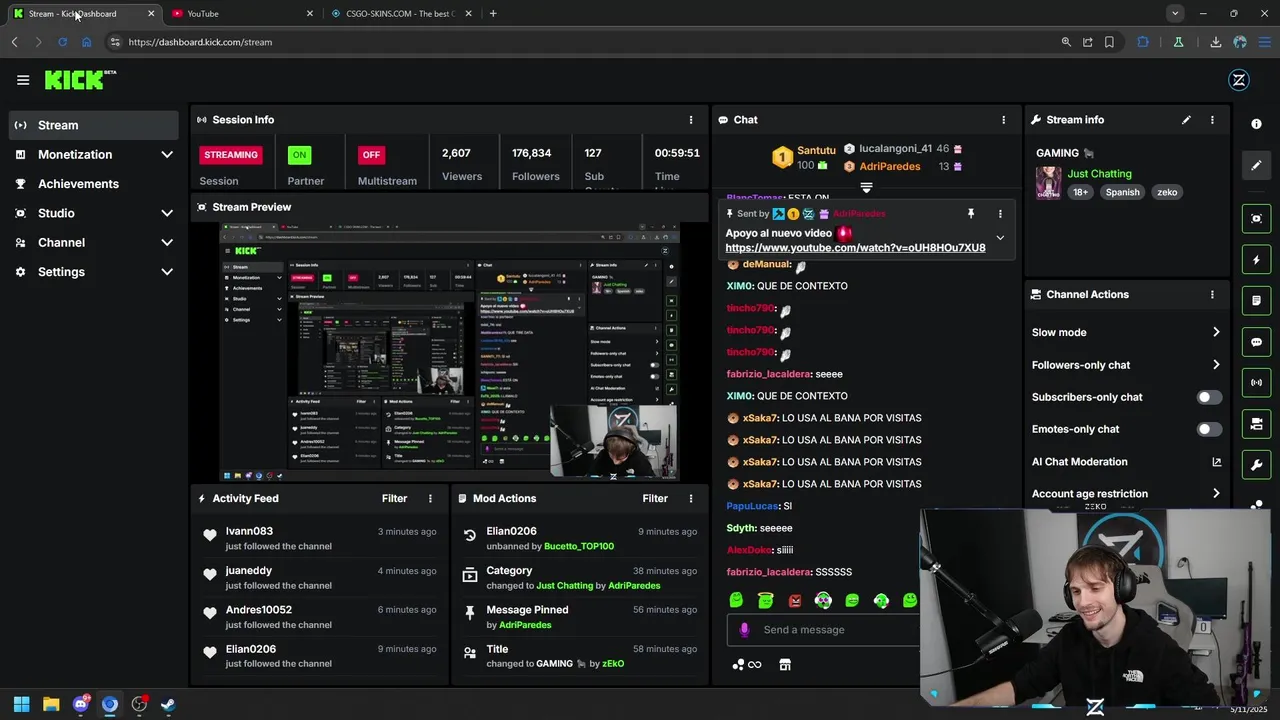Open the profile avatar in Kick header
This screenshot has width=1280, height=720.
pyautogui.click(x=1239, y=81)
